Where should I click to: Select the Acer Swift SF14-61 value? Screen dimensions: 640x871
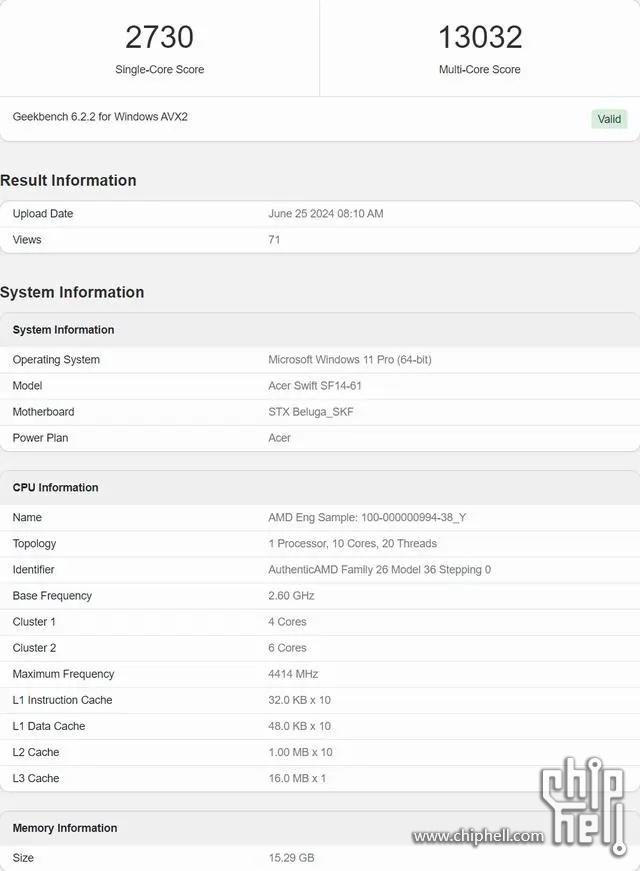pos(315,386)
